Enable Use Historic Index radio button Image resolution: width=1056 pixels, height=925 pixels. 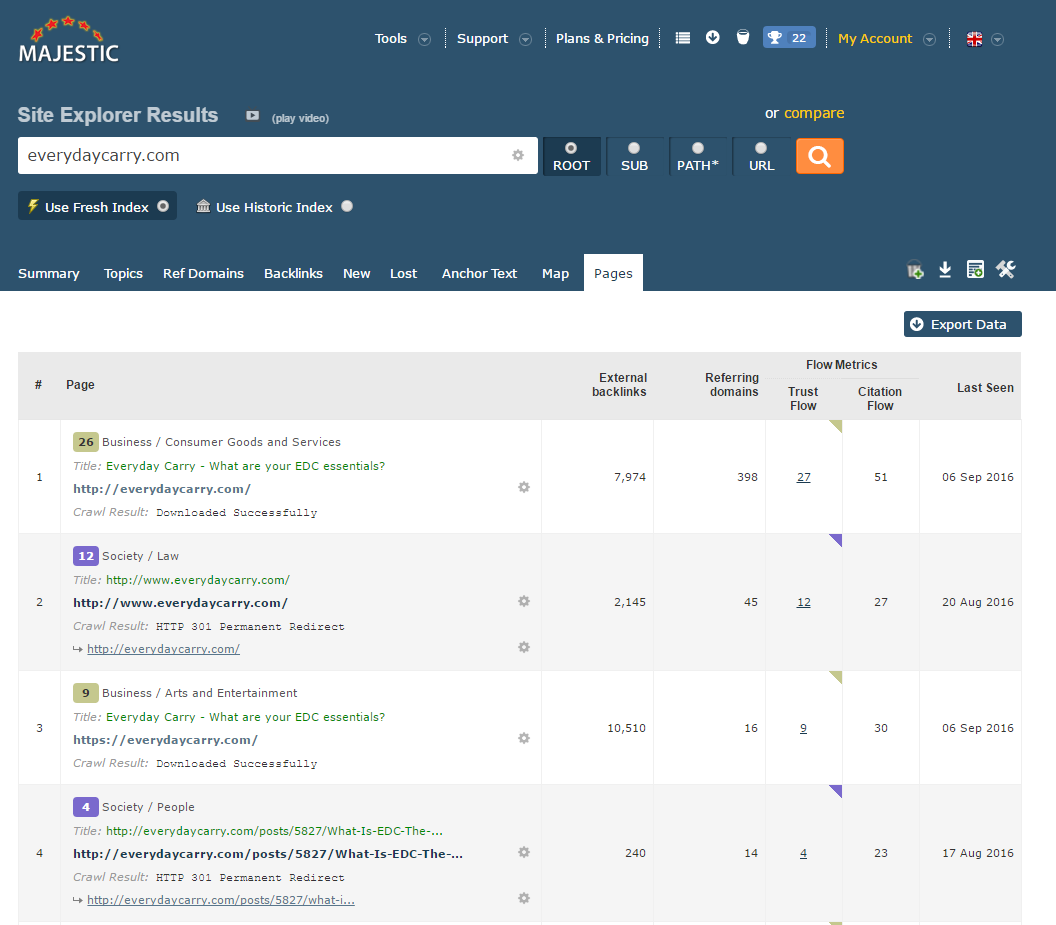pos(347,207)
